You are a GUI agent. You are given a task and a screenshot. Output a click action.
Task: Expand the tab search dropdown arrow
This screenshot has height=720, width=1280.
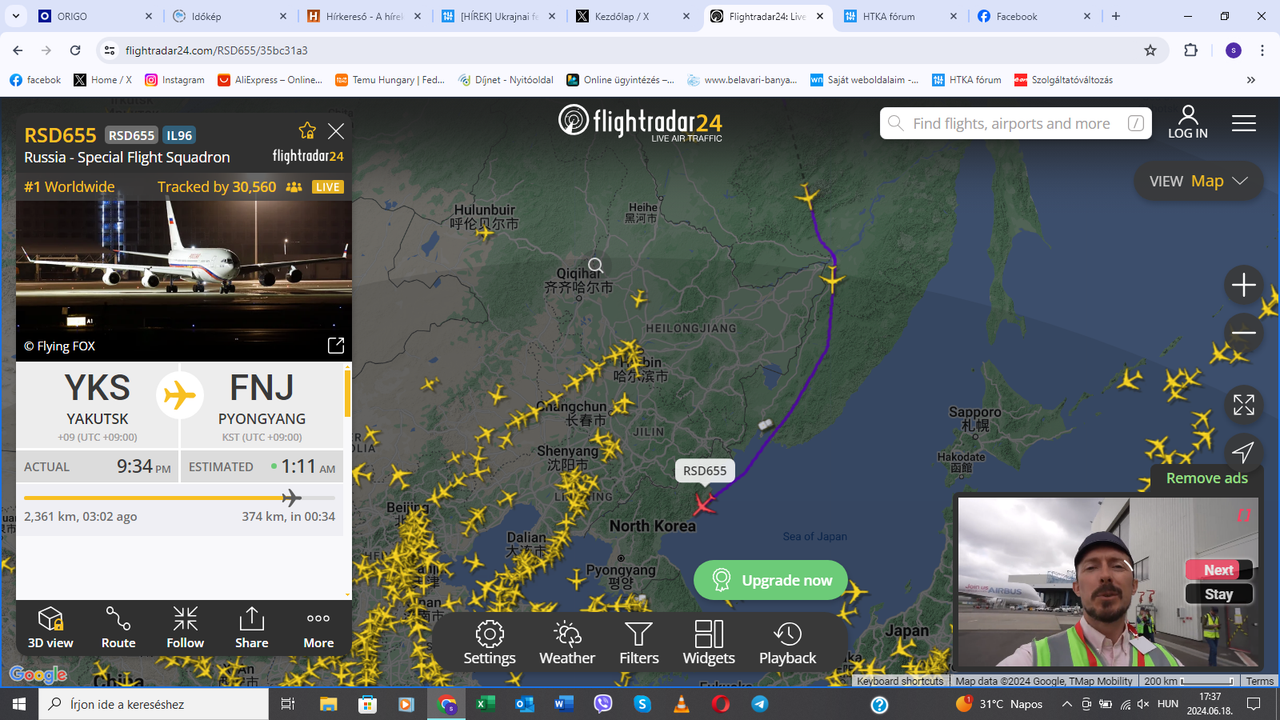pyautogui.click(x=15, y=16)
